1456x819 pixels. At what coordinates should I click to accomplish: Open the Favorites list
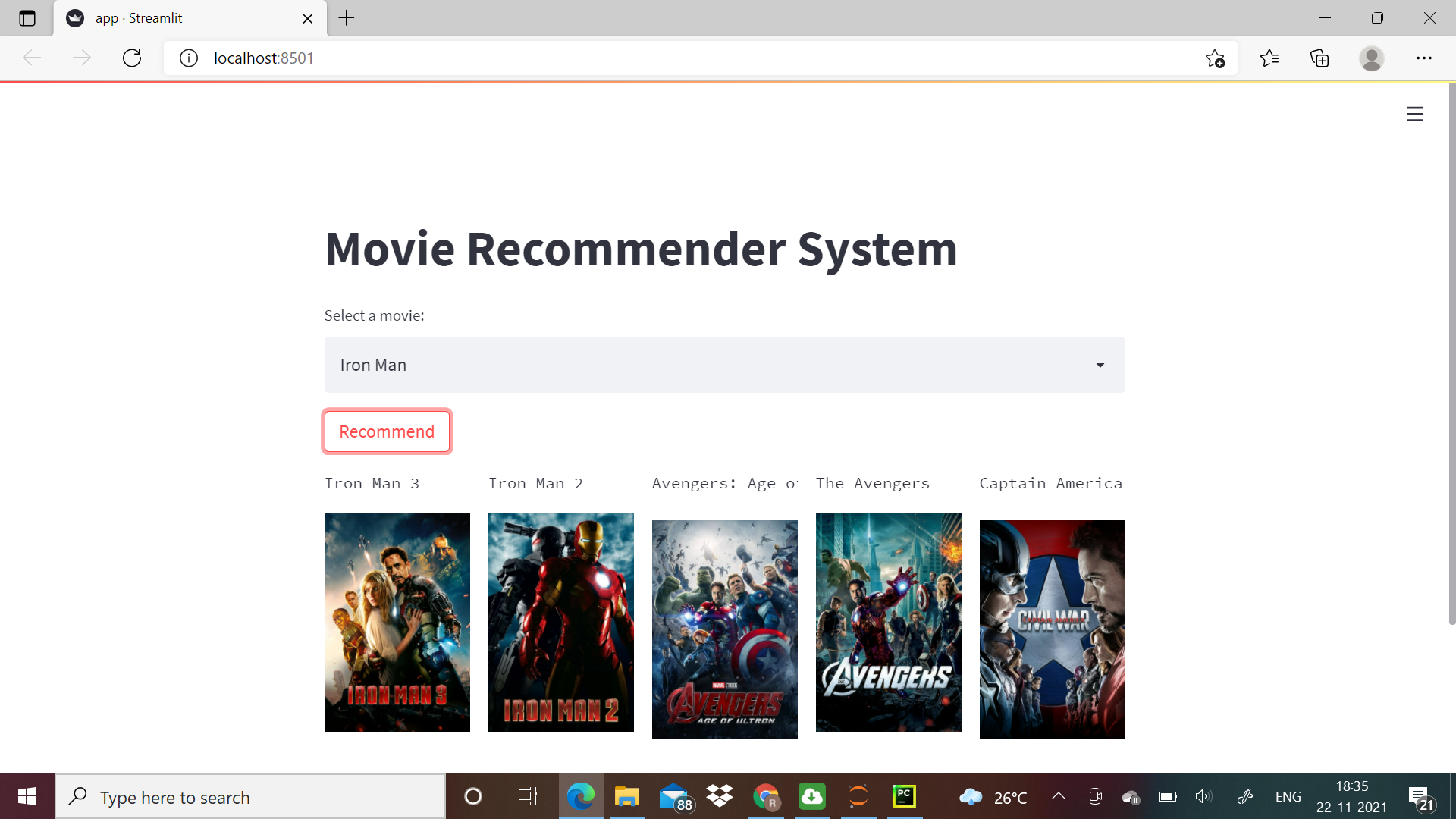(x=1270, y=58)
